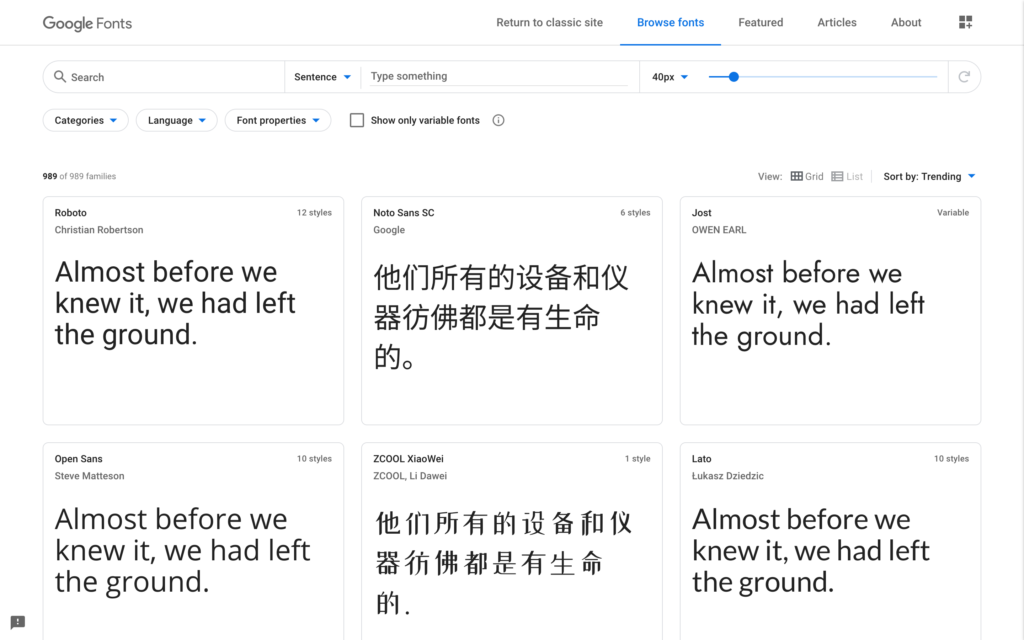Screen dimensions: 1024x640
Task: Expand the Categories filter dropdown
Action: (x=86, y=120)
